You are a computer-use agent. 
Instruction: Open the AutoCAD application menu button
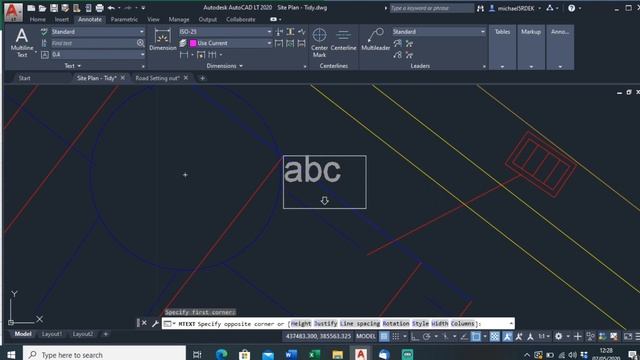[13, 11]
